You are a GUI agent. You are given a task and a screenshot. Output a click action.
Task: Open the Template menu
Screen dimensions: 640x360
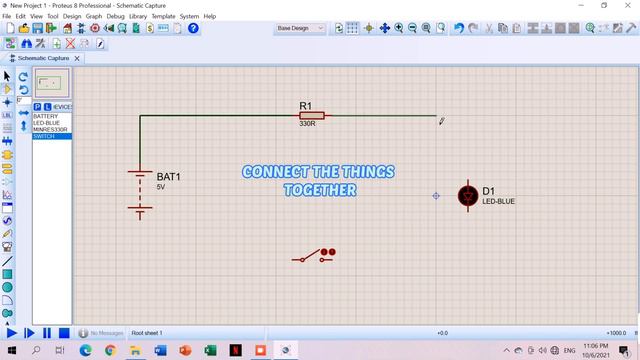click(163, 16)
